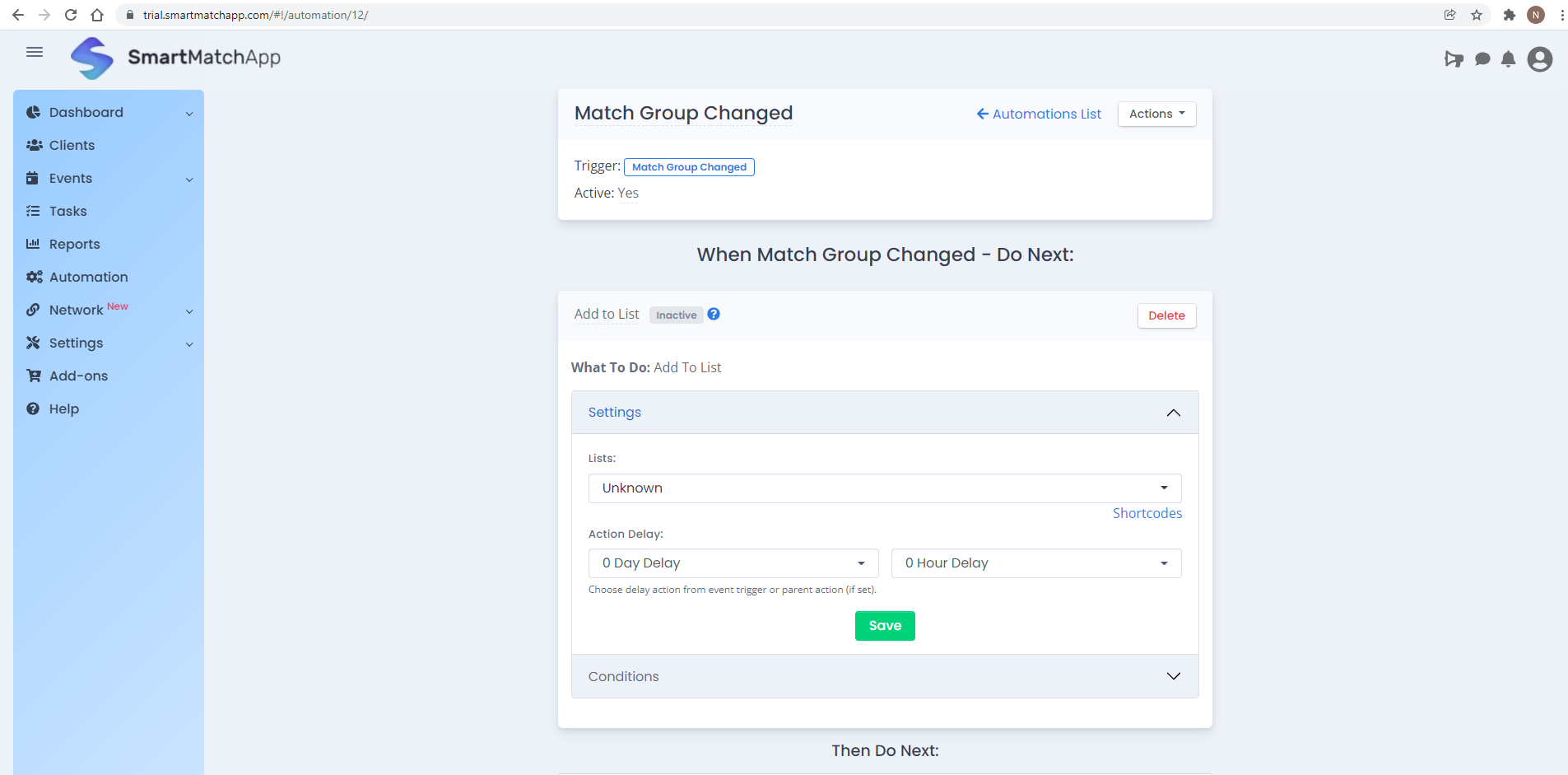The width and height of the screenshot is (1568, 775).
Task: Toggle the hamburger navigation menu
Action: 35,51
